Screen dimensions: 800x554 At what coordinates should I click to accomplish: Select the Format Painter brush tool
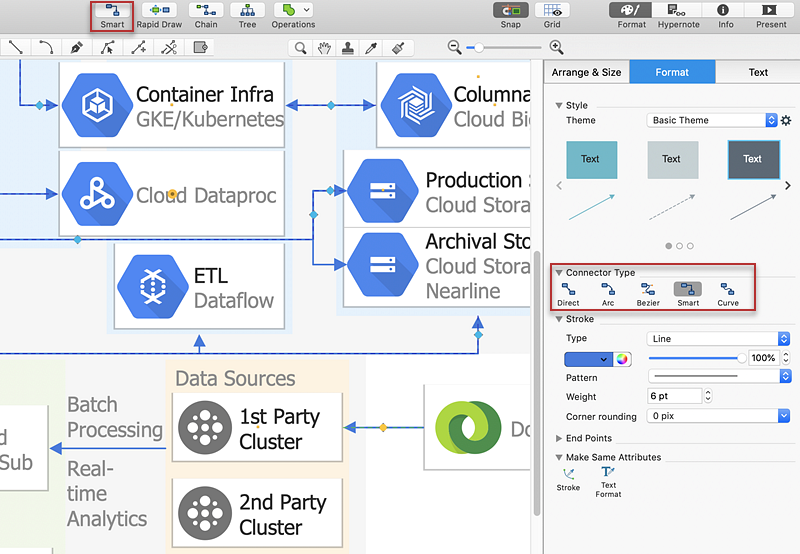point(398,48)
